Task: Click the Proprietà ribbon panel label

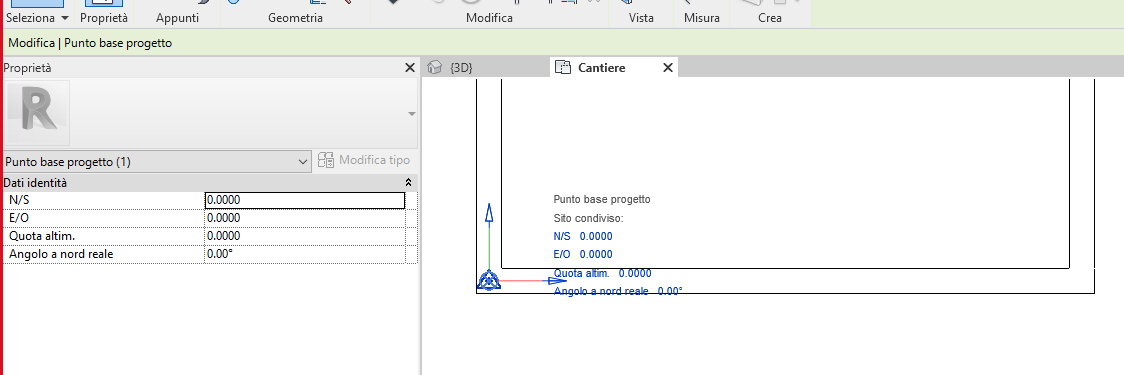Action: pos(104,17)
